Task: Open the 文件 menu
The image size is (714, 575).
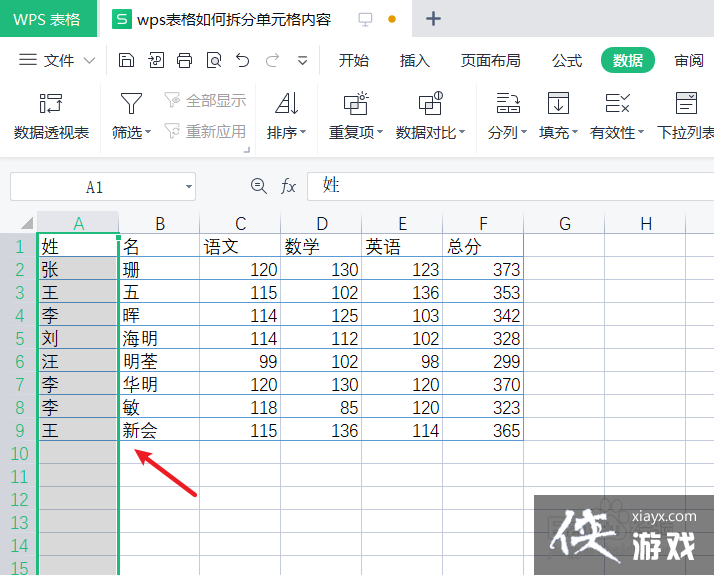Action: pos(58,60)
